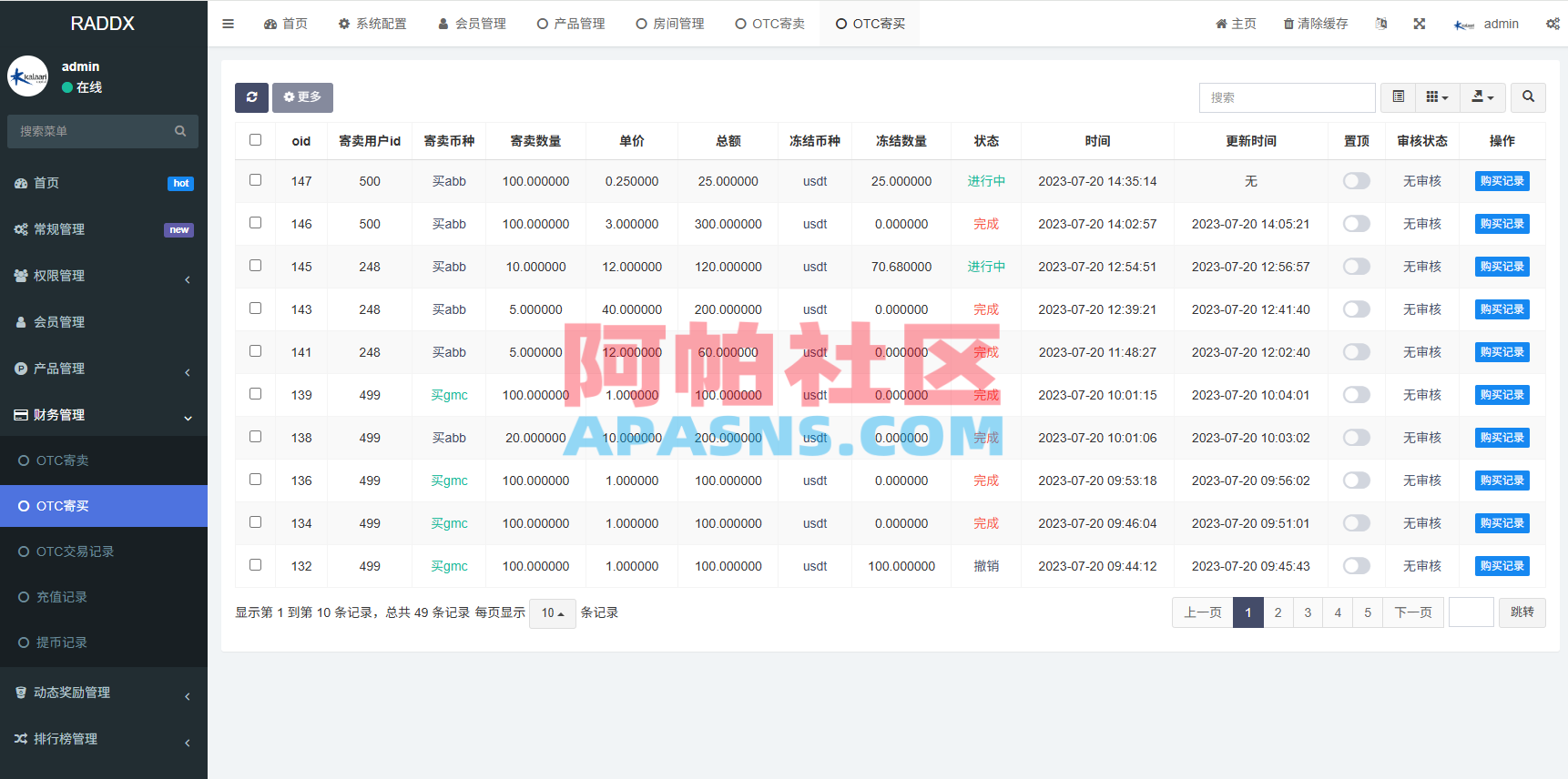Check the row checkbox for oid 147
The width and height of the screenshot is (1568, 779).
pyautogui.click(x=255, y=180)
